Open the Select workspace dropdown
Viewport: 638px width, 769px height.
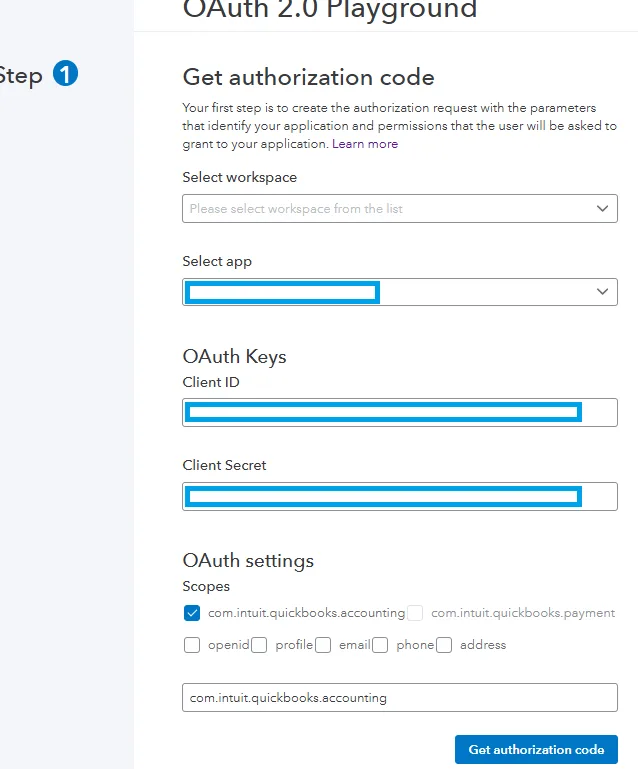(x=400, y=208)
